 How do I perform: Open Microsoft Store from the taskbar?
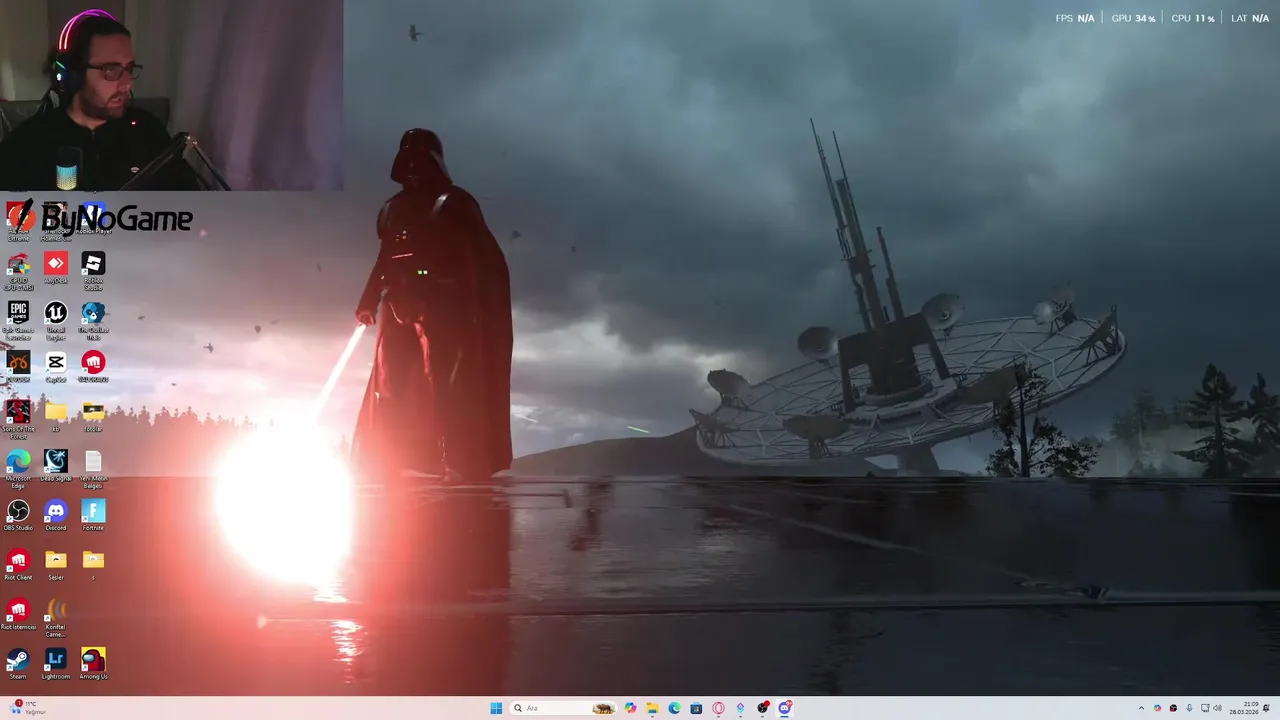coord(696,708)
